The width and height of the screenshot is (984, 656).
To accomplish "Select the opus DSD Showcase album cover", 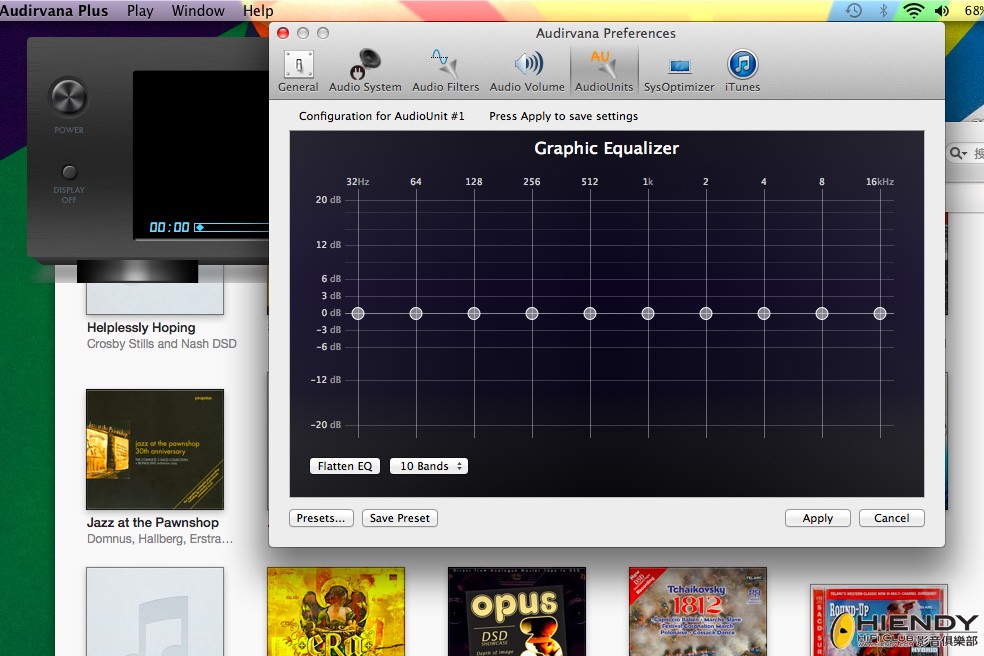I will pyautogui.click(x=516, y=611).
